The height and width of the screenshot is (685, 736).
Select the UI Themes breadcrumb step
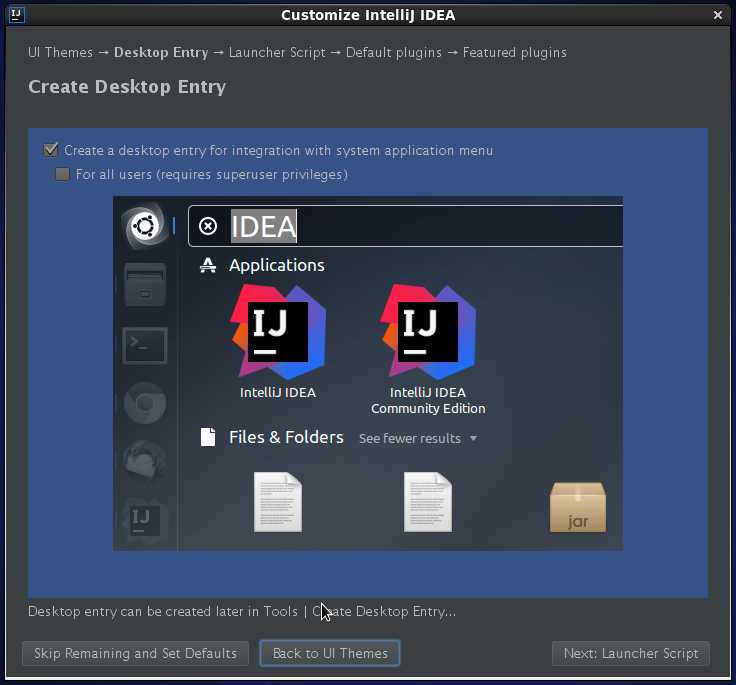[61, 52]
